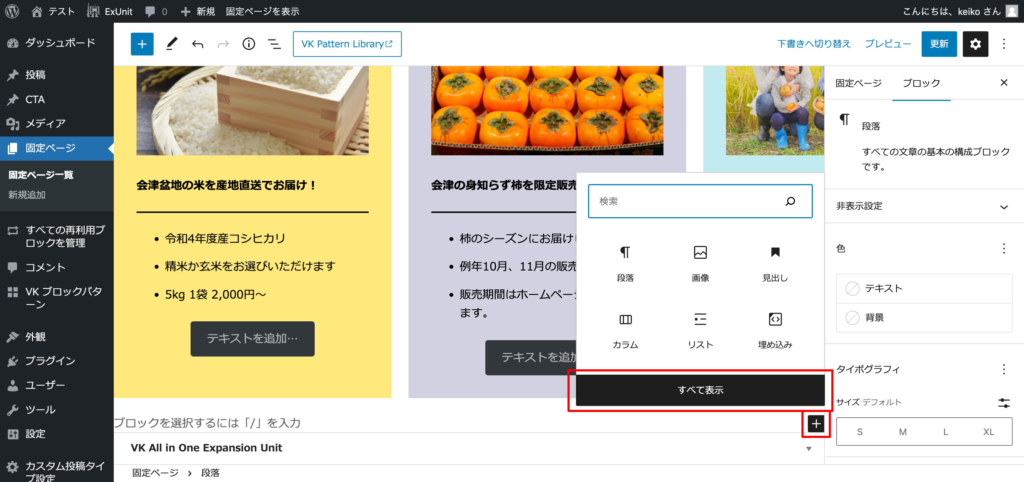Screen dimensions: 1024x482
Task: Open こんにちは、keiko さん account menu
Action: click(x=960, y=11)
